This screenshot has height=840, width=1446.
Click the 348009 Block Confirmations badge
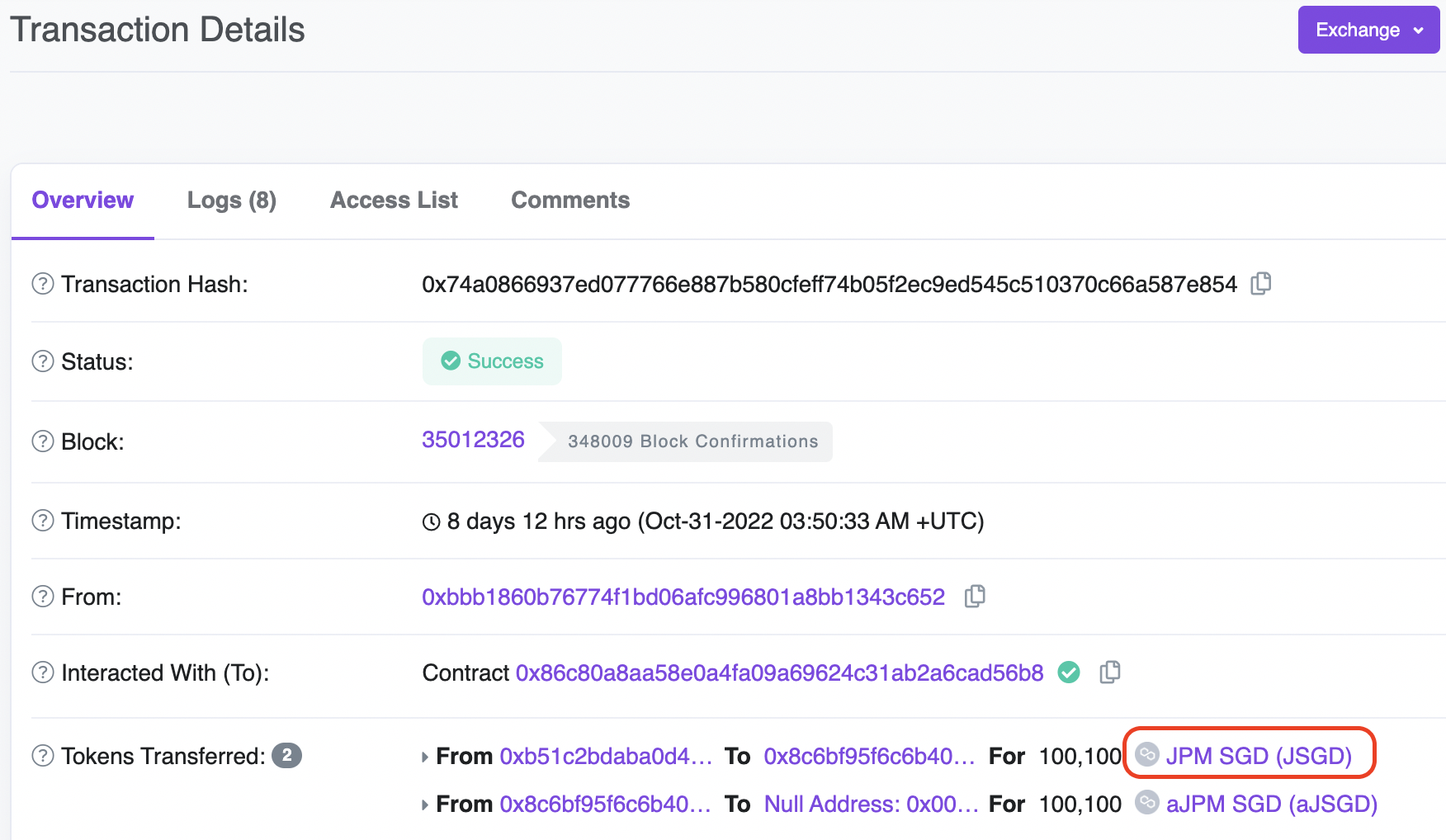[x=686, y=441]
